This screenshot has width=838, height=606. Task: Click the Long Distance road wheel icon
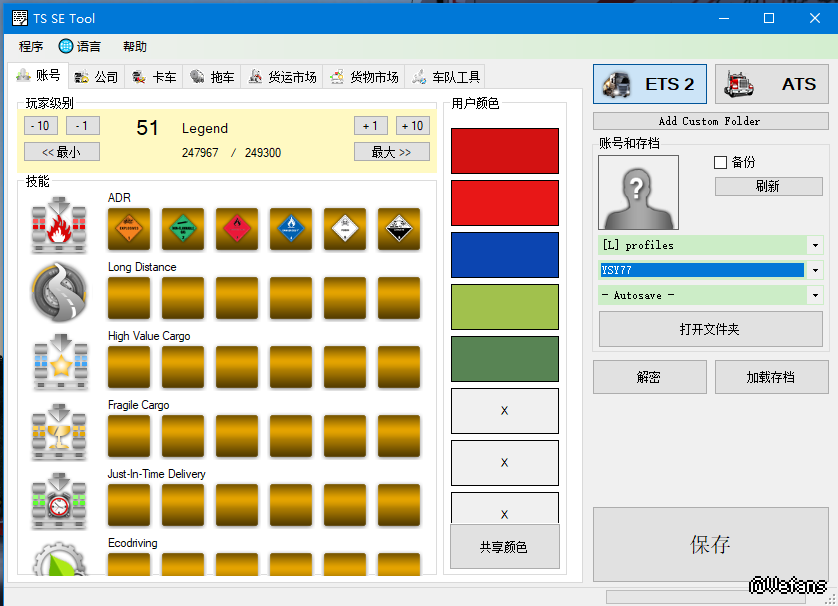59,292
